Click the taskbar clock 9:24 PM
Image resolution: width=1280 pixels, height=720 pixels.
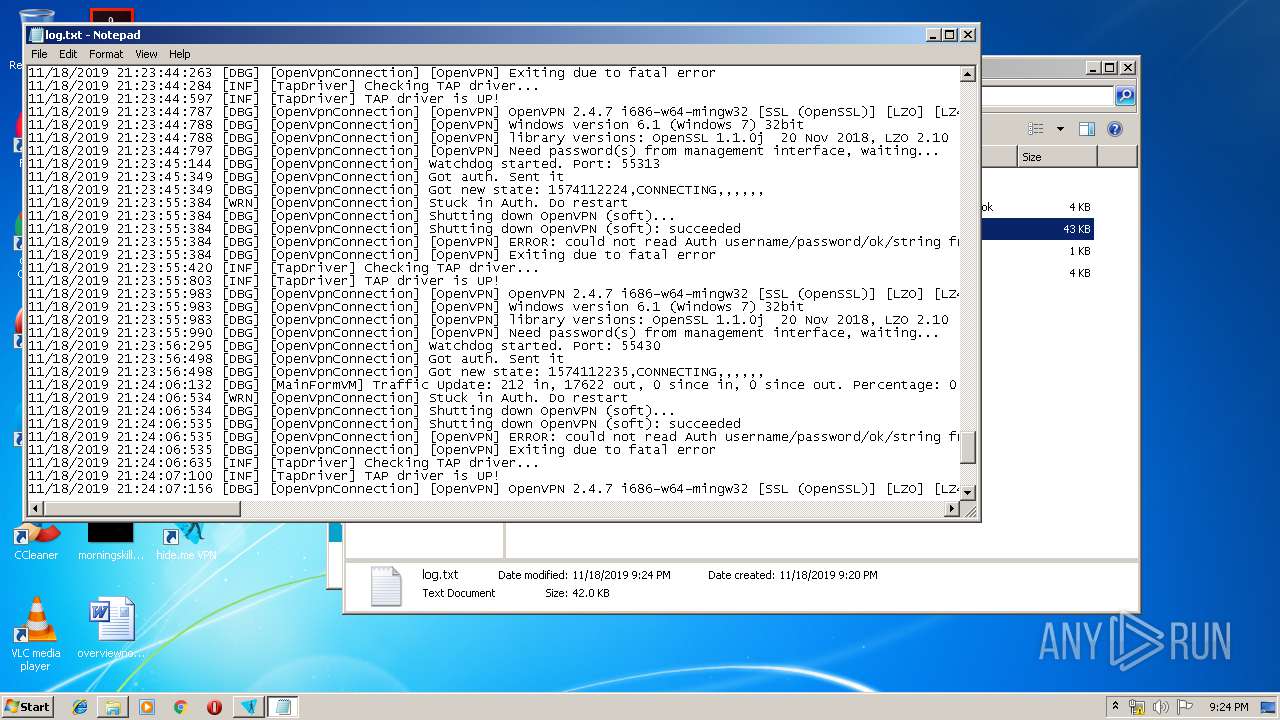[x=1228, y=707]
